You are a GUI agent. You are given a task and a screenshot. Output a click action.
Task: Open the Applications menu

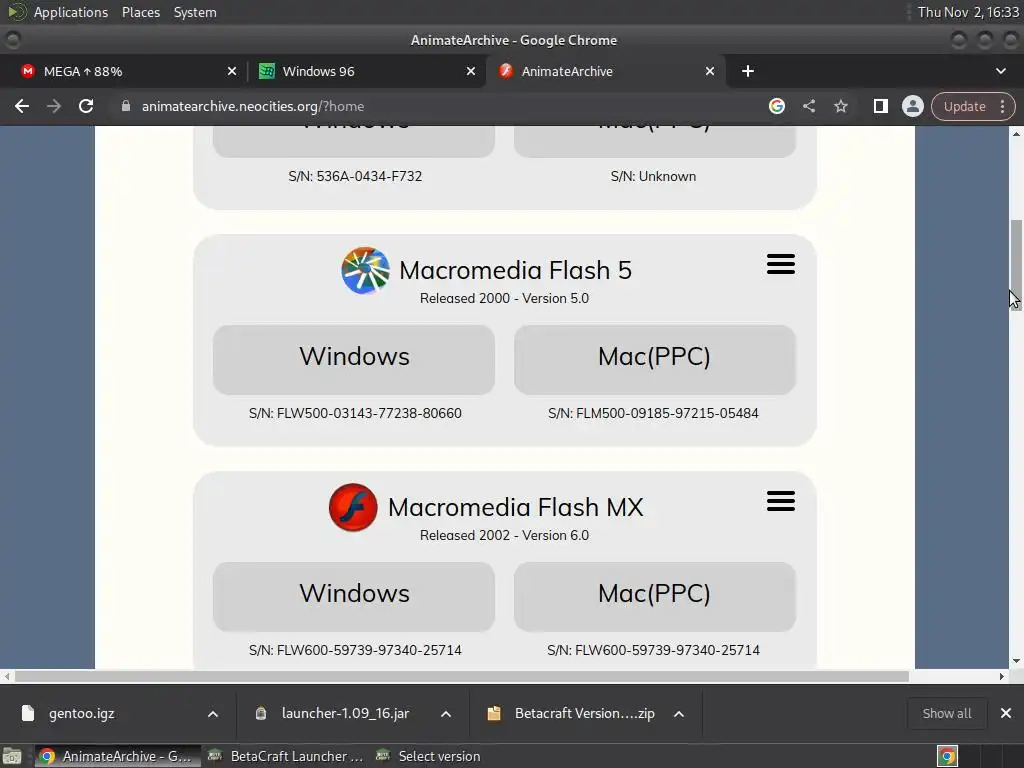point(71,12)
